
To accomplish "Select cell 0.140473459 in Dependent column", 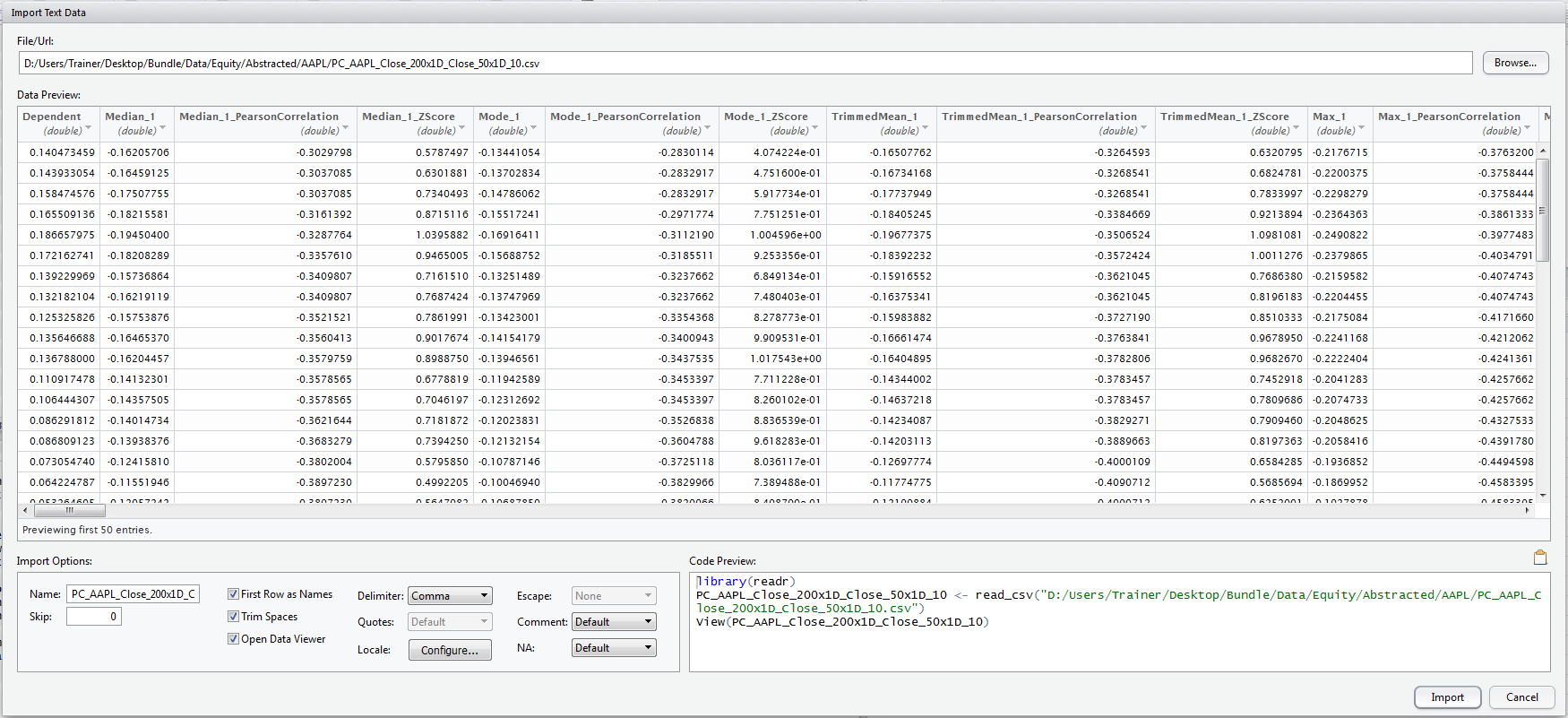I will [61, 152].
